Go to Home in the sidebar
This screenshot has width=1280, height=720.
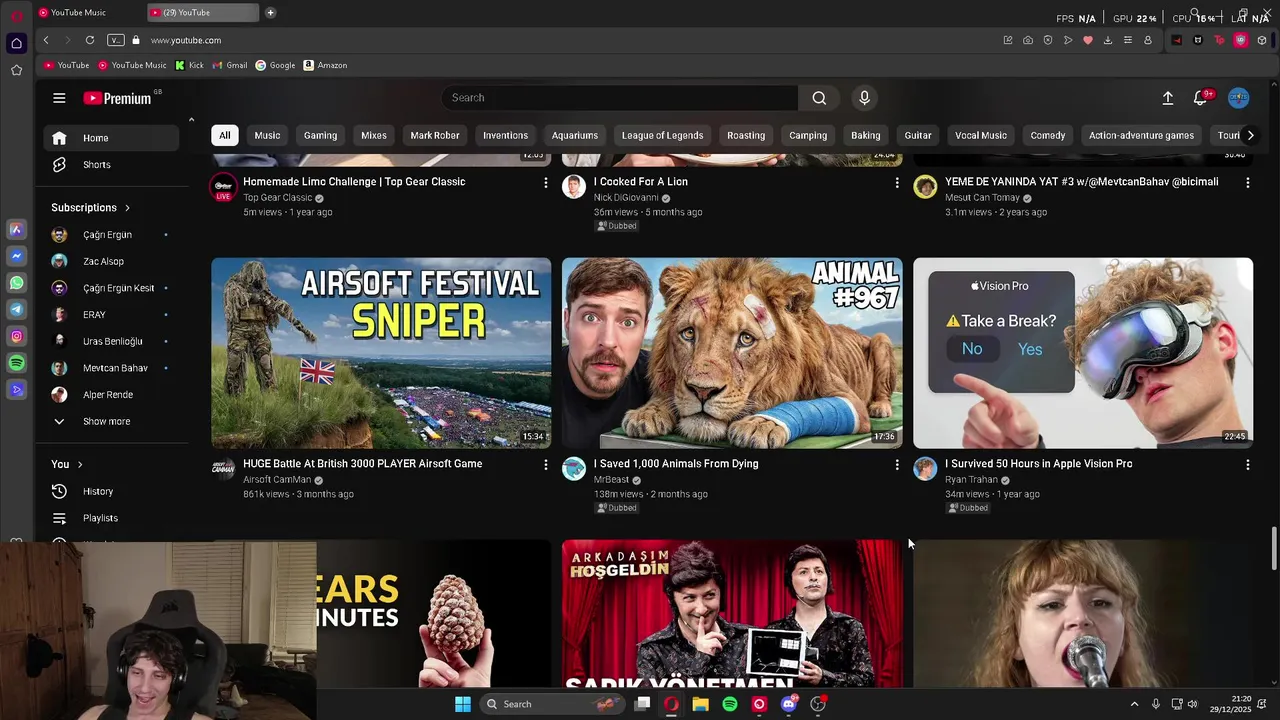111,138
